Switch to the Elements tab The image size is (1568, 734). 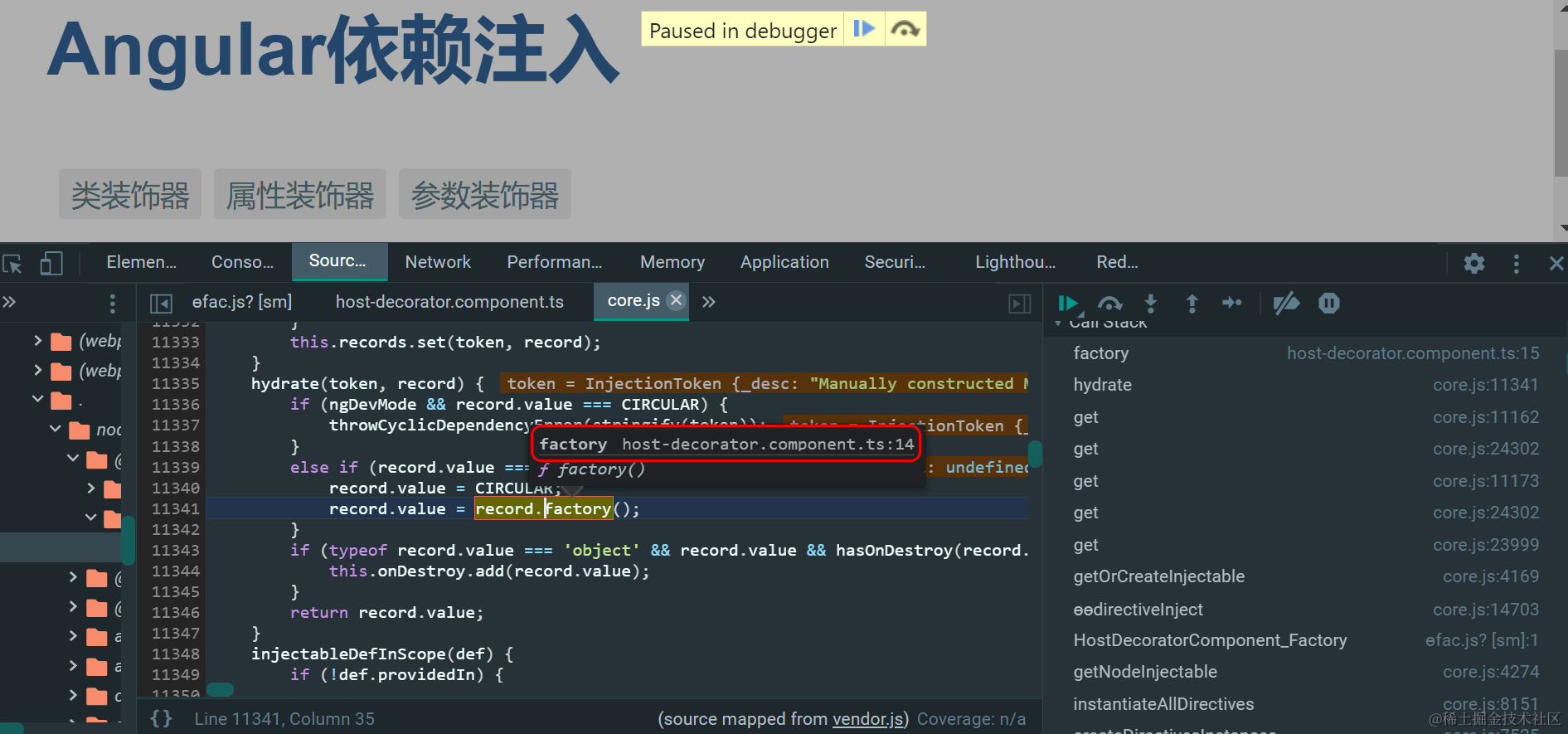(x=142, y=262)
